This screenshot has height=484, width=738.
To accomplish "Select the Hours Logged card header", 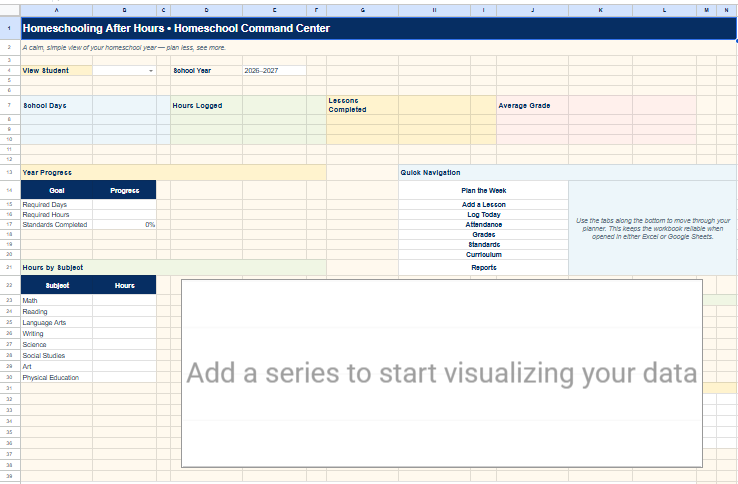I will pyautogui.click(x=206, y=105).
